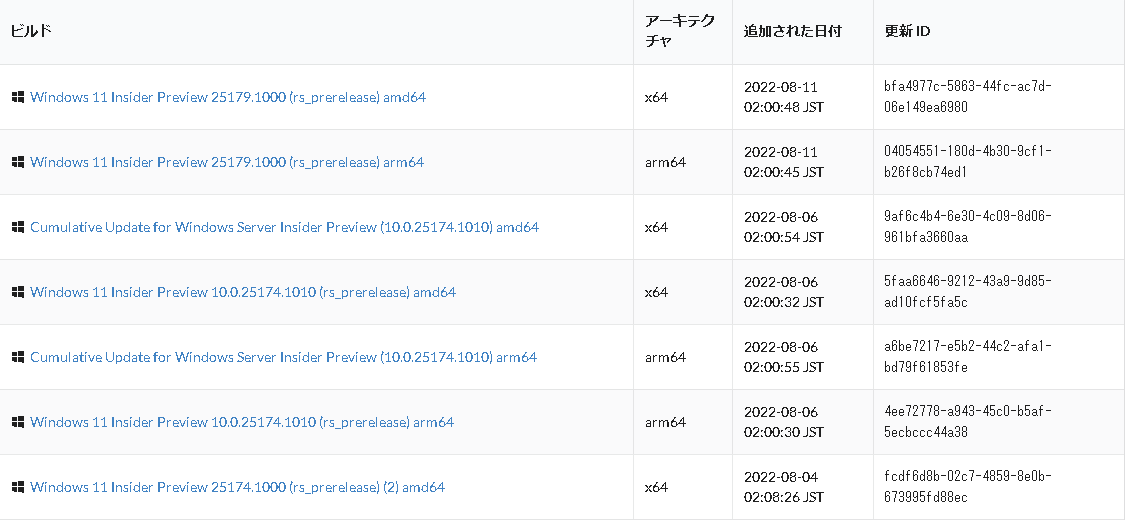
Task: Open Windows 11 Insider Preview 25179.1000 amd64 link
Action: point(228,97)
